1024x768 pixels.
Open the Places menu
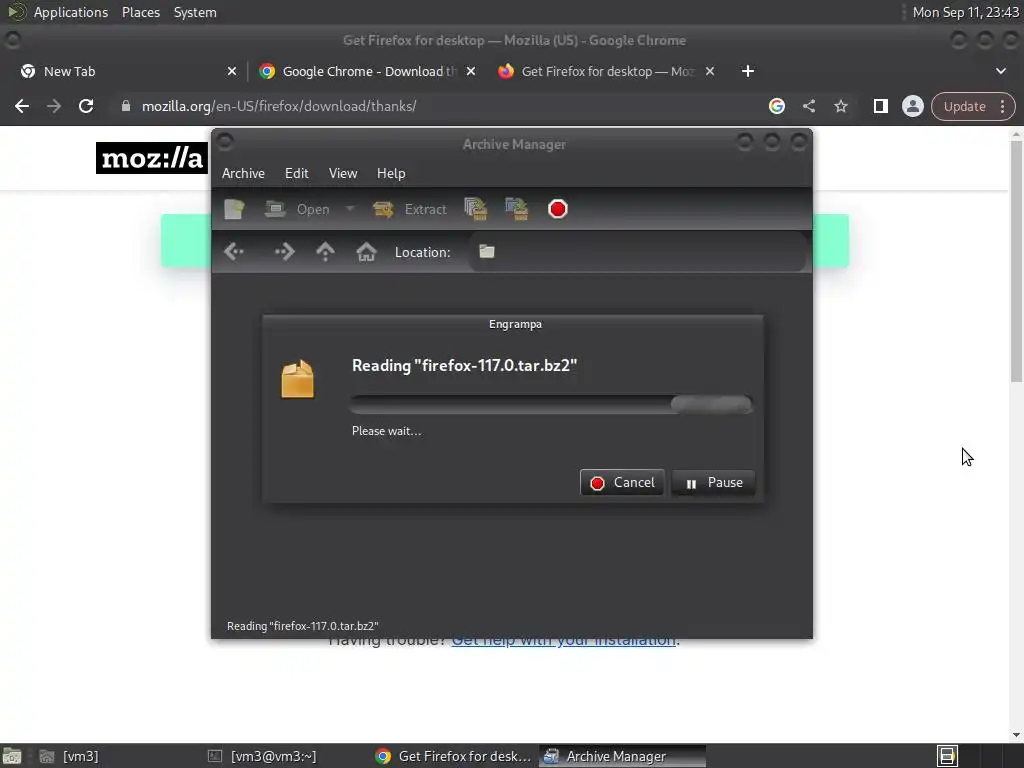140,12
